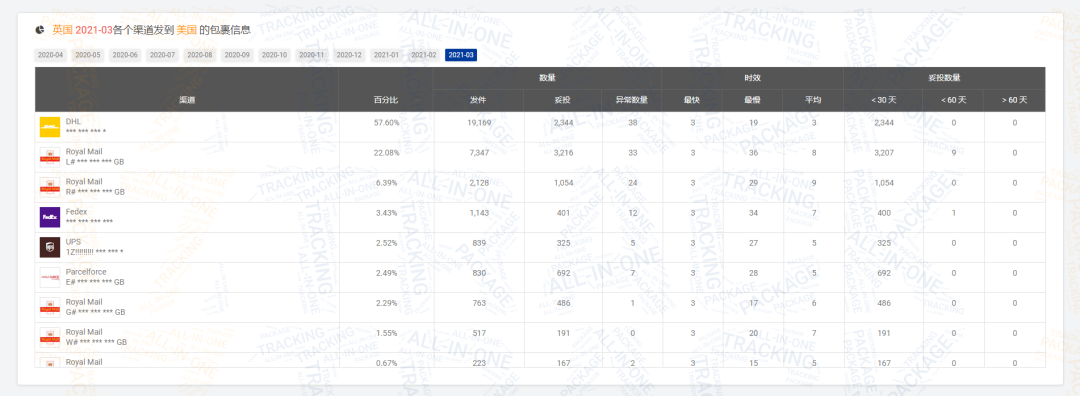Click the Royal Mail G# *** GB entry

[96, 307]
